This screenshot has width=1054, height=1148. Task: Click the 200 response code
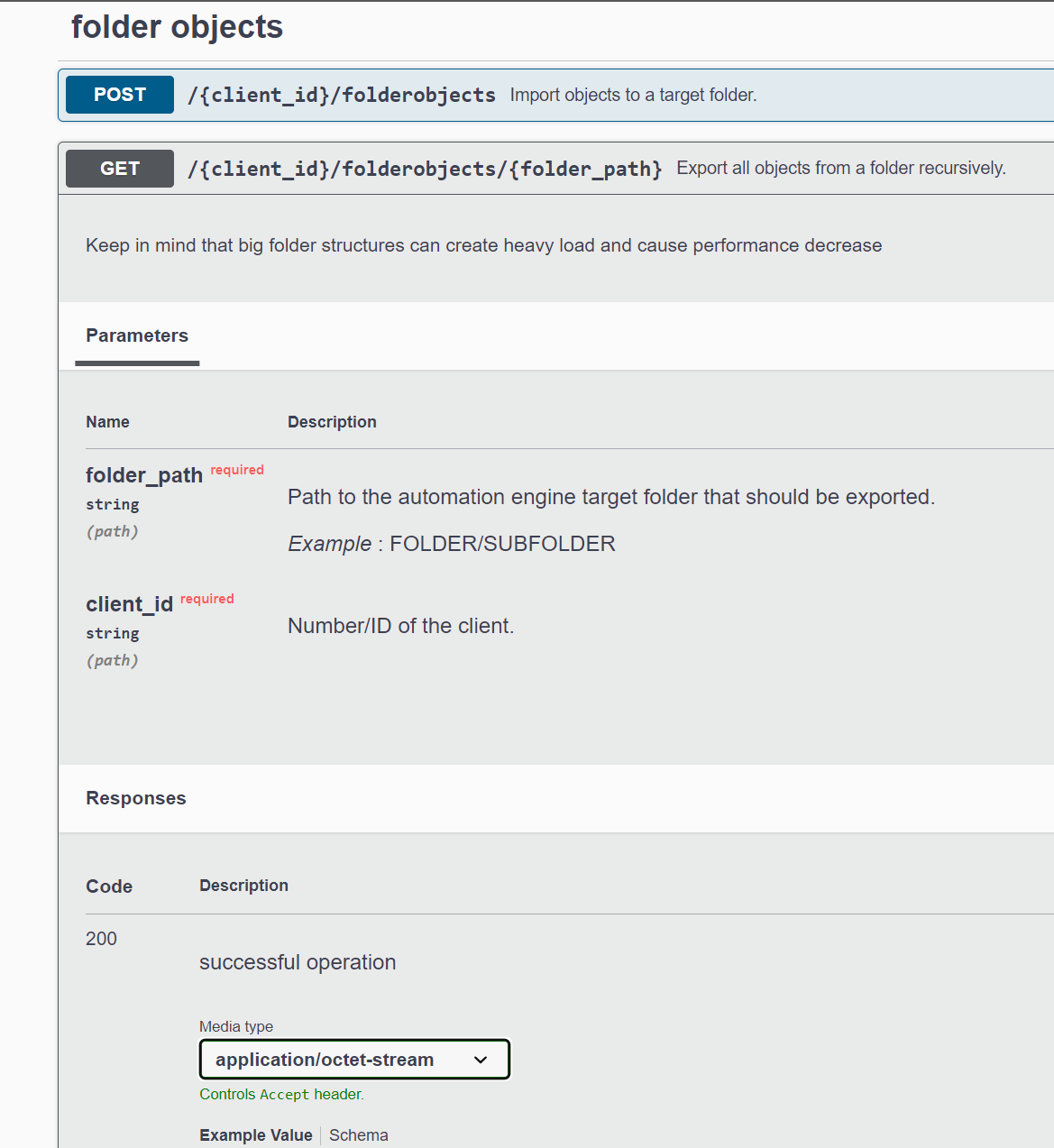[101, 939]
